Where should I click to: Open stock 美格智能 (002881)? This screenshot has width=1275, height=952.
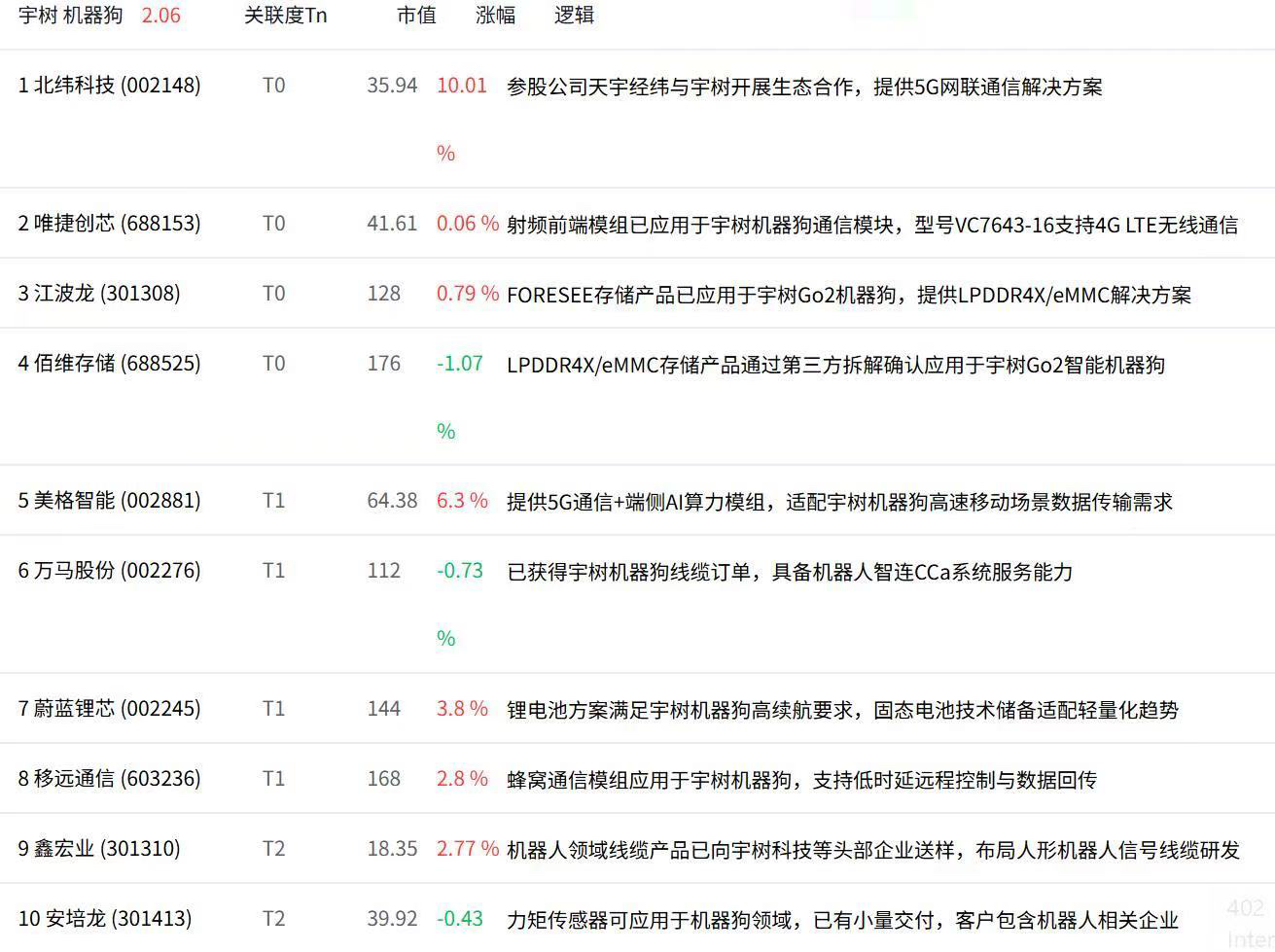(x=110, y=501)
